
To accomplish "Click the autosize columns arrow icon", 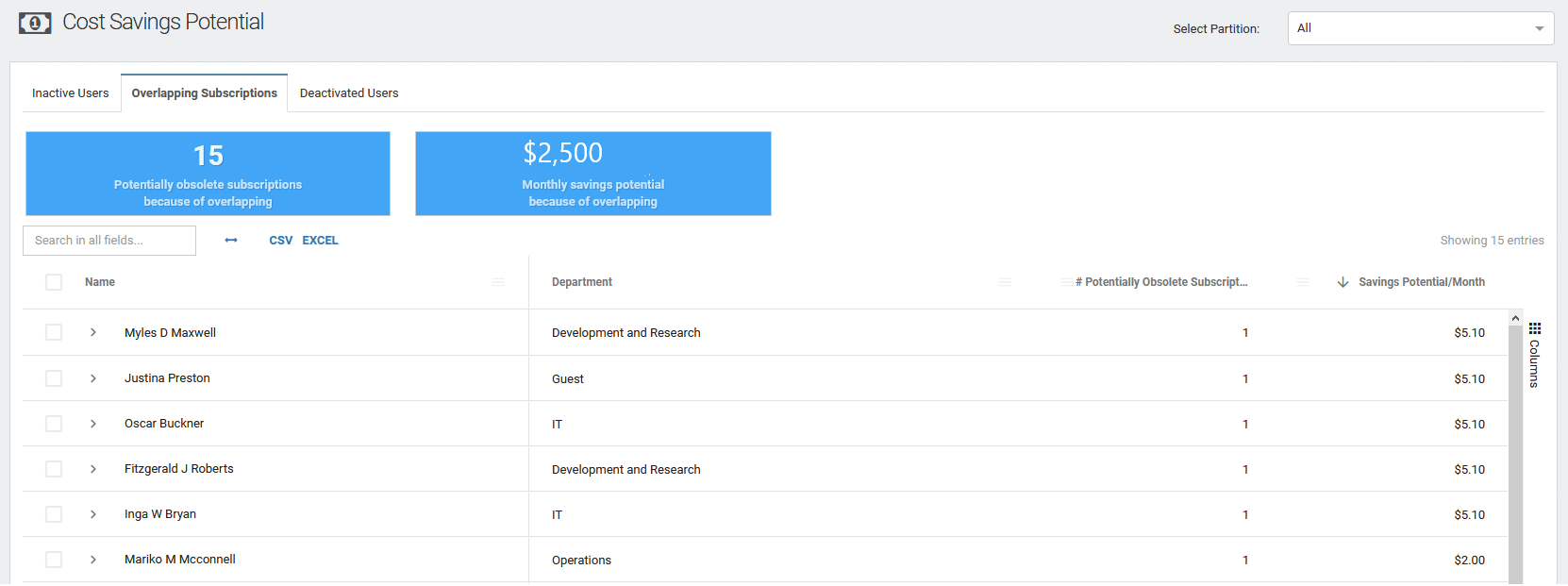I will pos(231,241).
